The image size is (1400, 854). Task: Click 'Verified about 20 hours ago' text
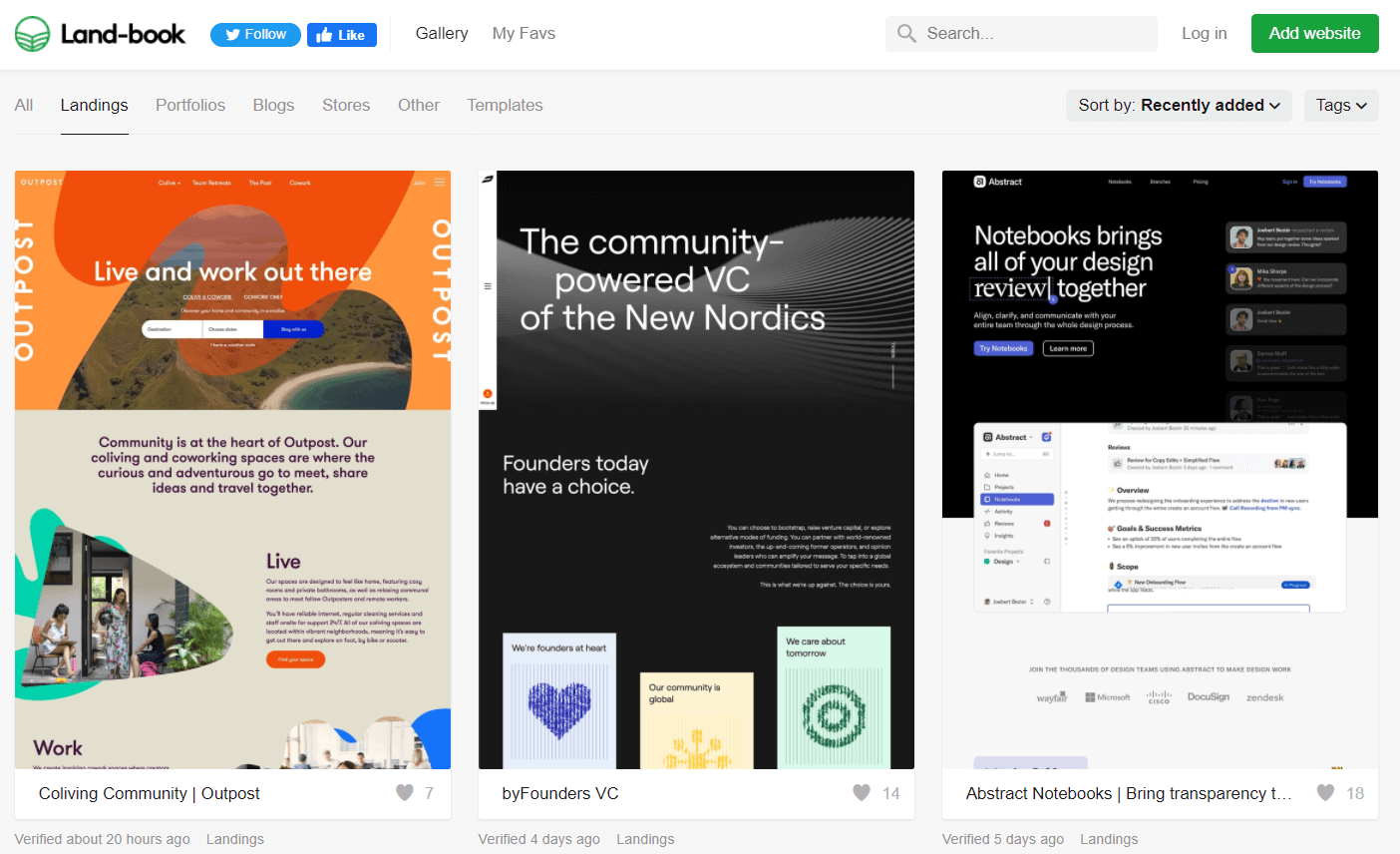(x=103, y=839)
